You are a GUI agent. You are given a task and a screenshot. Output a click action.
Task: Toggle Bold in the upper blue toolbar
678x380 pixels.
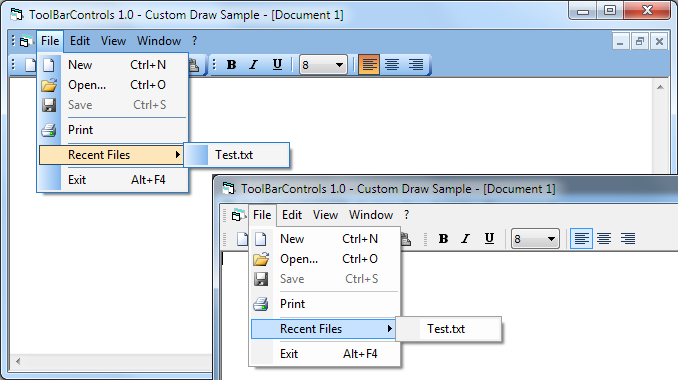click(x=231, y=65)
